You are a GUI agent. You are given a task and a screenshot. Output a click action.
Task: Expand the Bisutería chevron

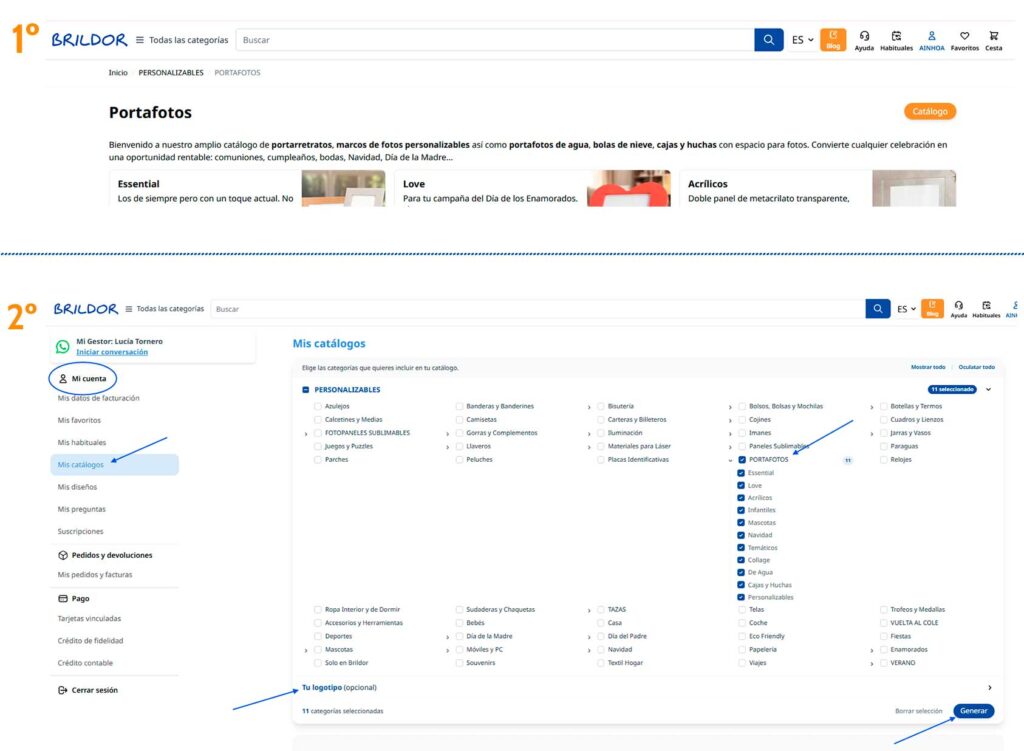(x=589, y=407)
